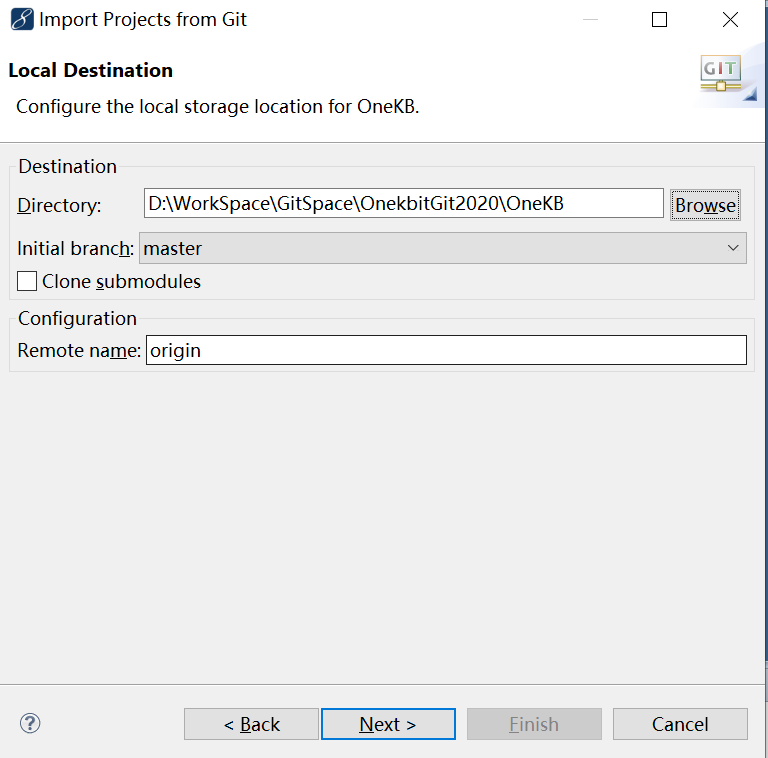
Task: Click the Directory label text
Action: (x=59, y=206)
